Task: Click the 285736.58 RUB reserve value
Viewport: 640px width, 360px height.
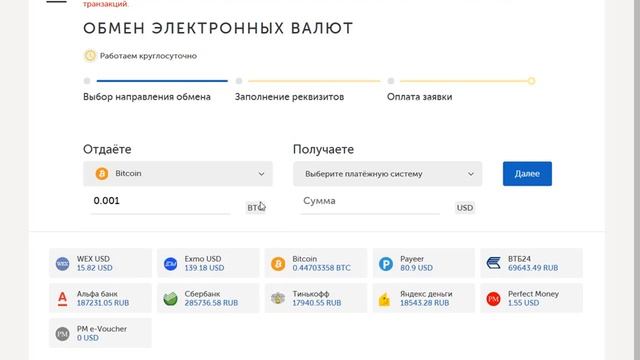Action: [211, 303]
